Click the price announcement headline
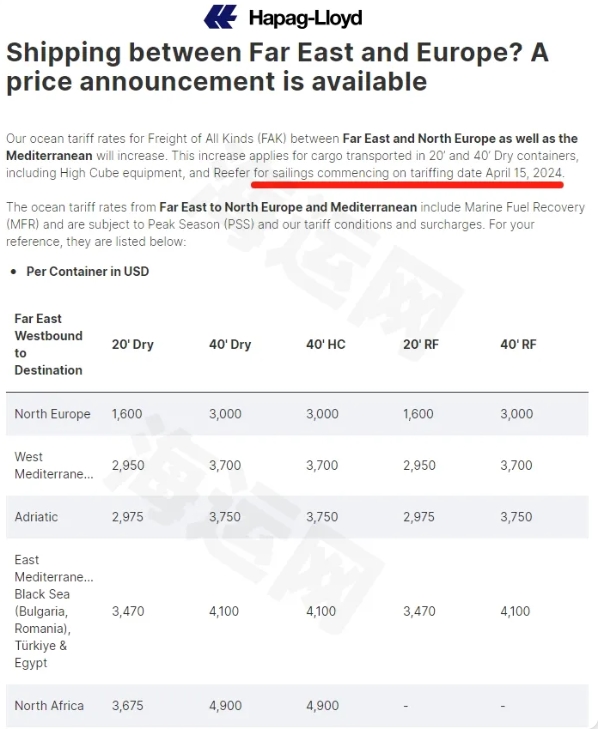Screen dimensions: 602x729 pos(277,66)
